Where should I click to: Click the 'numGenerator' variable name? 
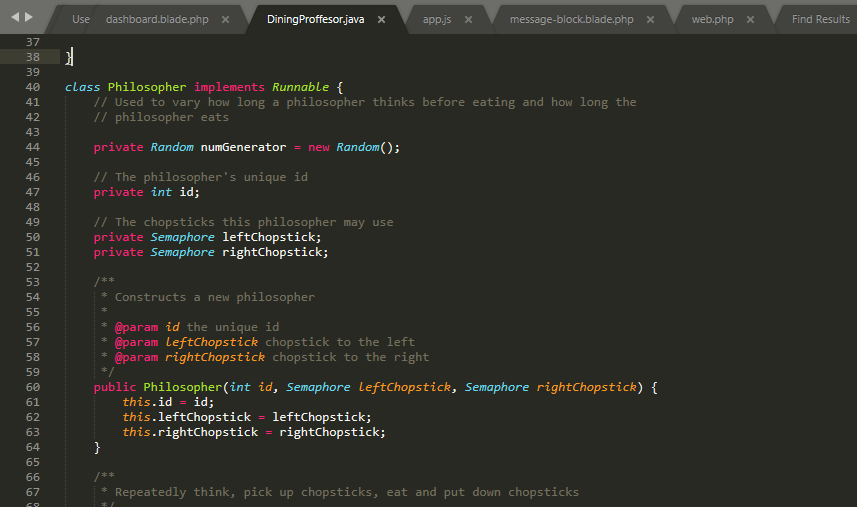[243, 147]
